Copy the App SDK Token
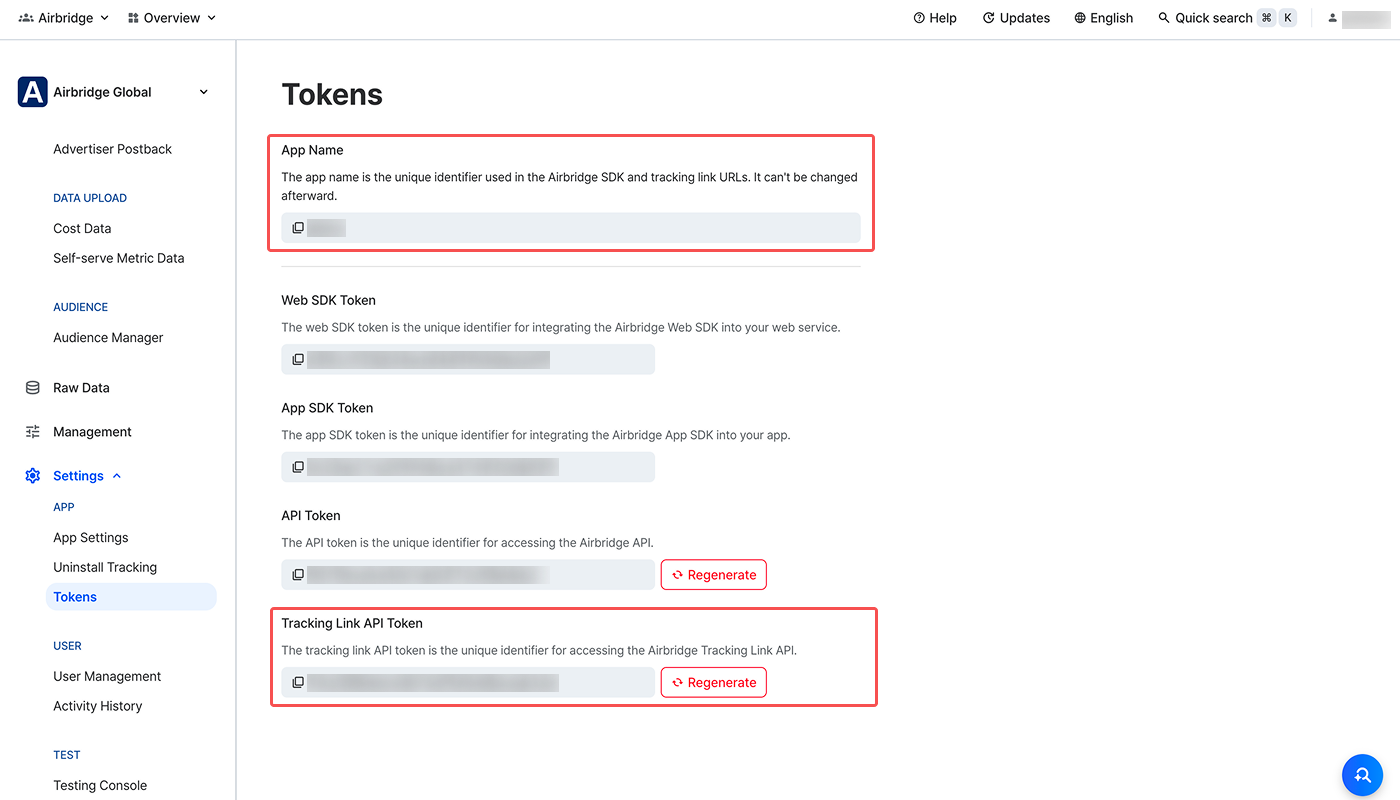1400x800 pixels. [x=298, y=467]
